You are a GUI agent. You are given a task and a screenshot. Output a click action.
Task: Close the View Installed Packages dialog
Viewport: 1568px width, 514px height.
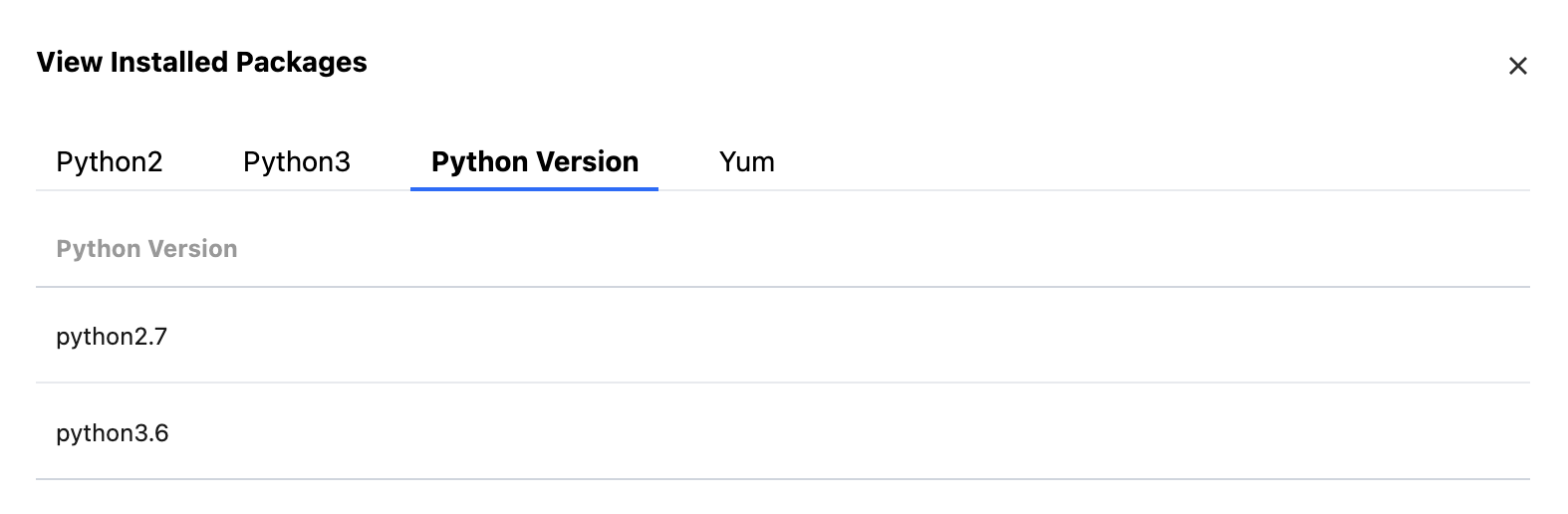(1517, 66)
